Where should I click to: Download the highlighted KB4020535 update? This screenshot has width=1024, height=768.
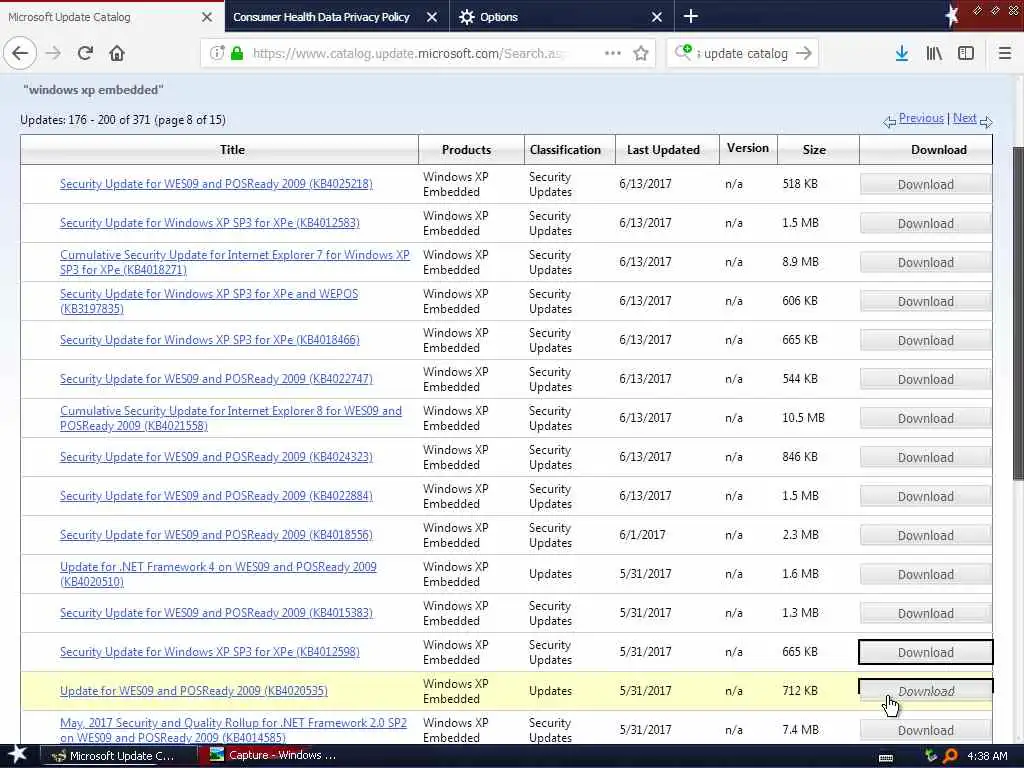pos(925,691)
